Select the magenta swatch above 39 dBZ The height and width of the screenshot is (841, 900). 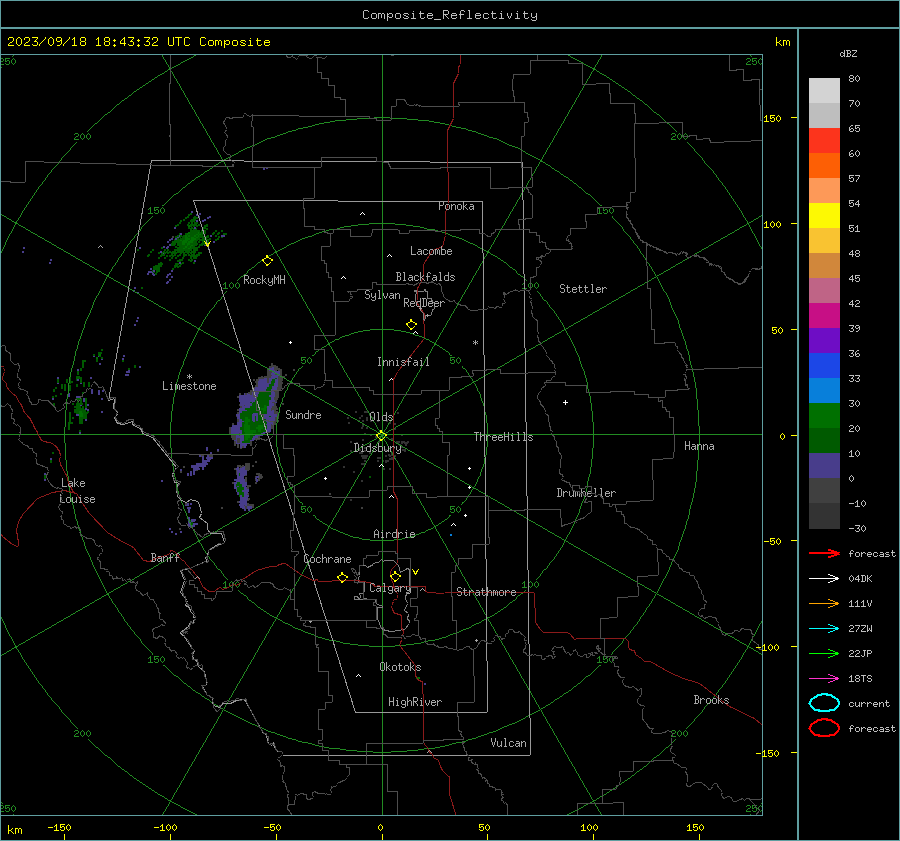click(x=824, y=316)
